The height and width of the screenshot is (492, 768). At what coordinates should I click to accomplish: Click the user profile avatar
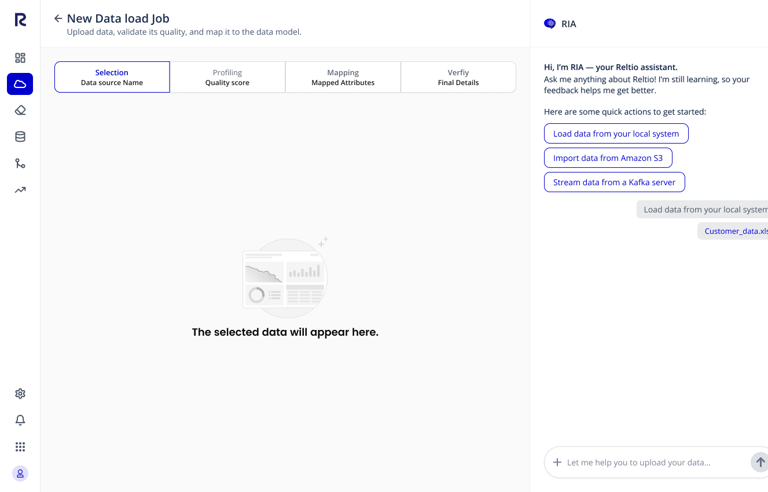20,473
